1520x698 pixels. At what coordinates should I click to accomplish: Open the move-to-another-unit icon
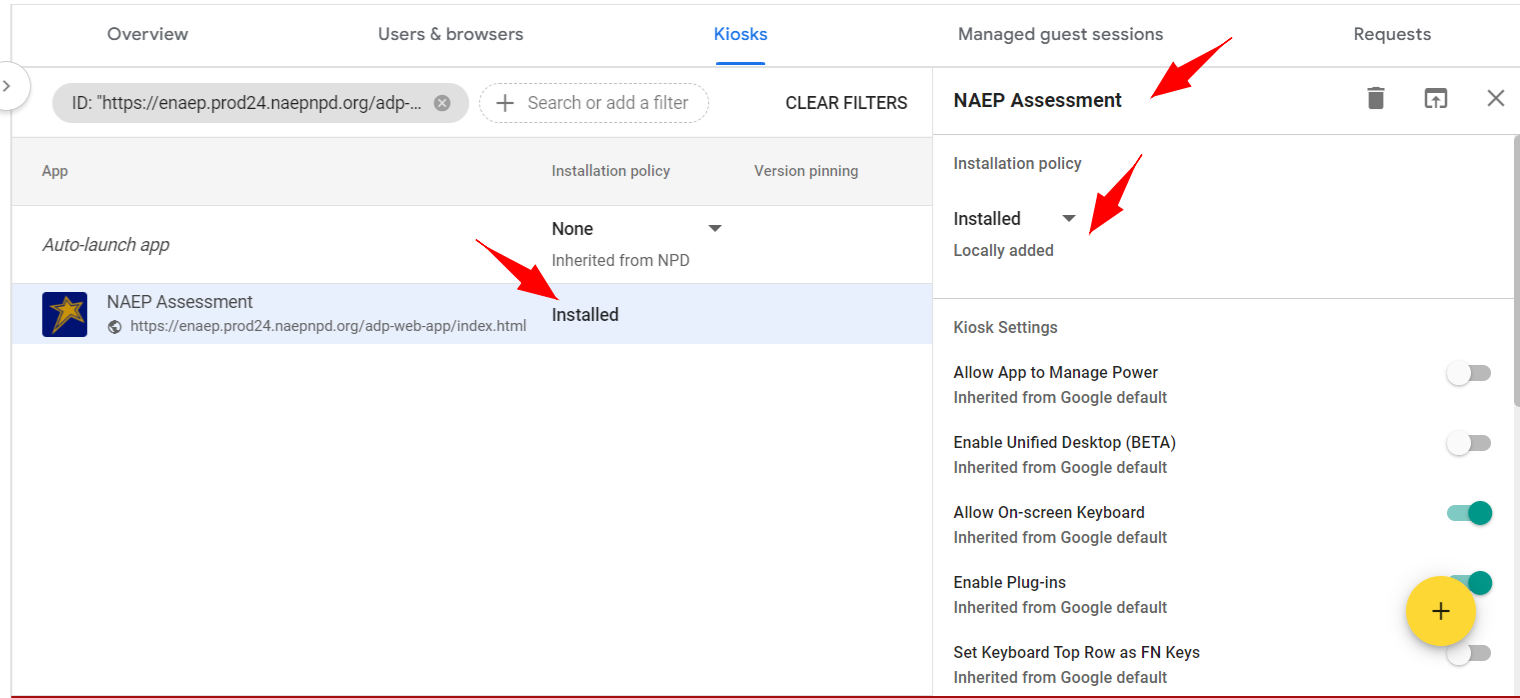pos(1436,98)
